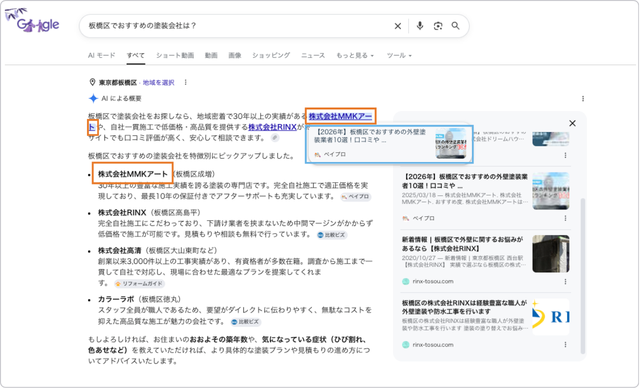Open side panel result 【2026年】板橋区でおすすめの外壁塗装業者
This screenshot has width=640, height=388.
[x=464, y=181]
